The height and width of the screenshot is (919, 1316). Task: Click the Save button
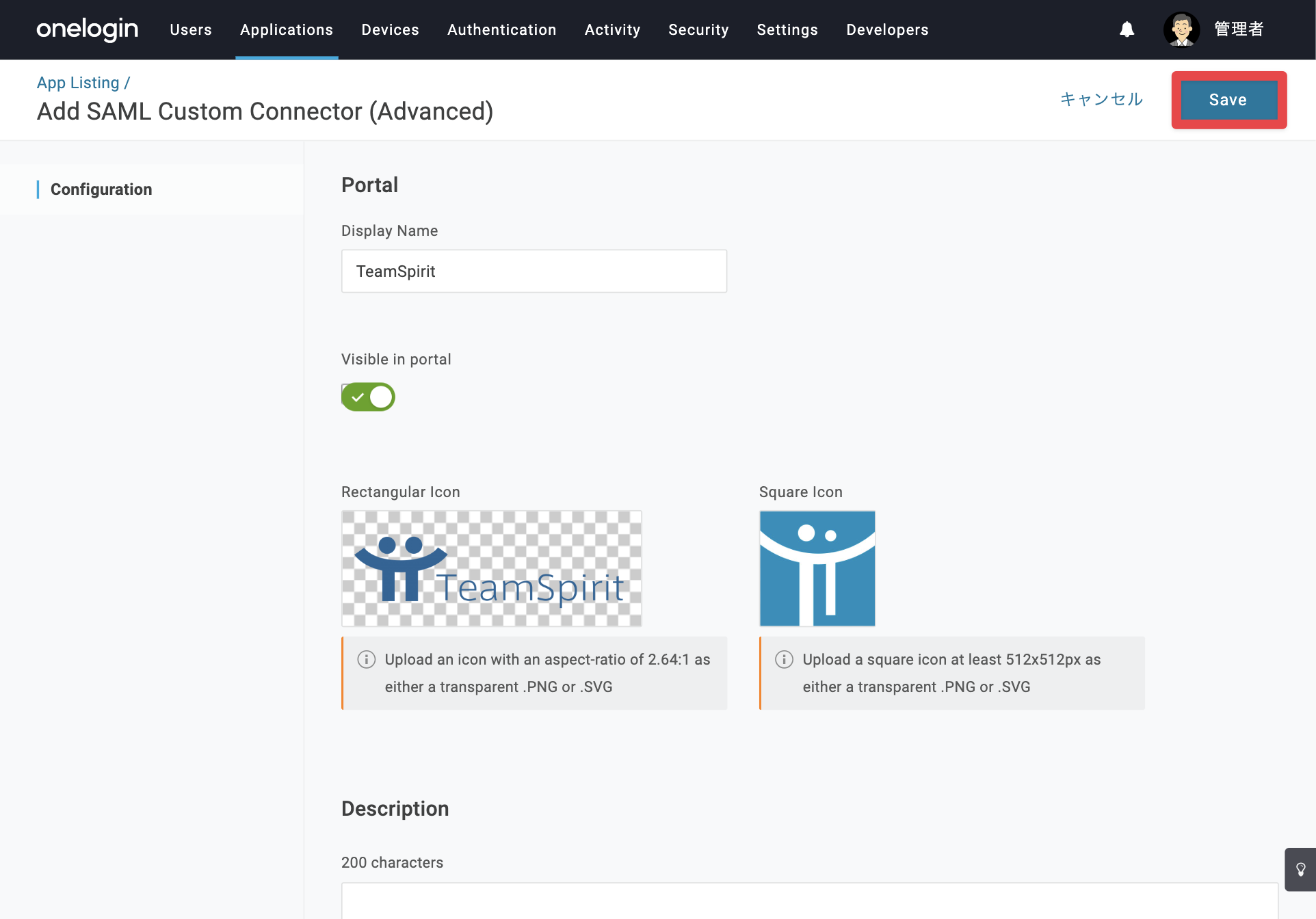pyautogui.click(x=1228, y=100)
